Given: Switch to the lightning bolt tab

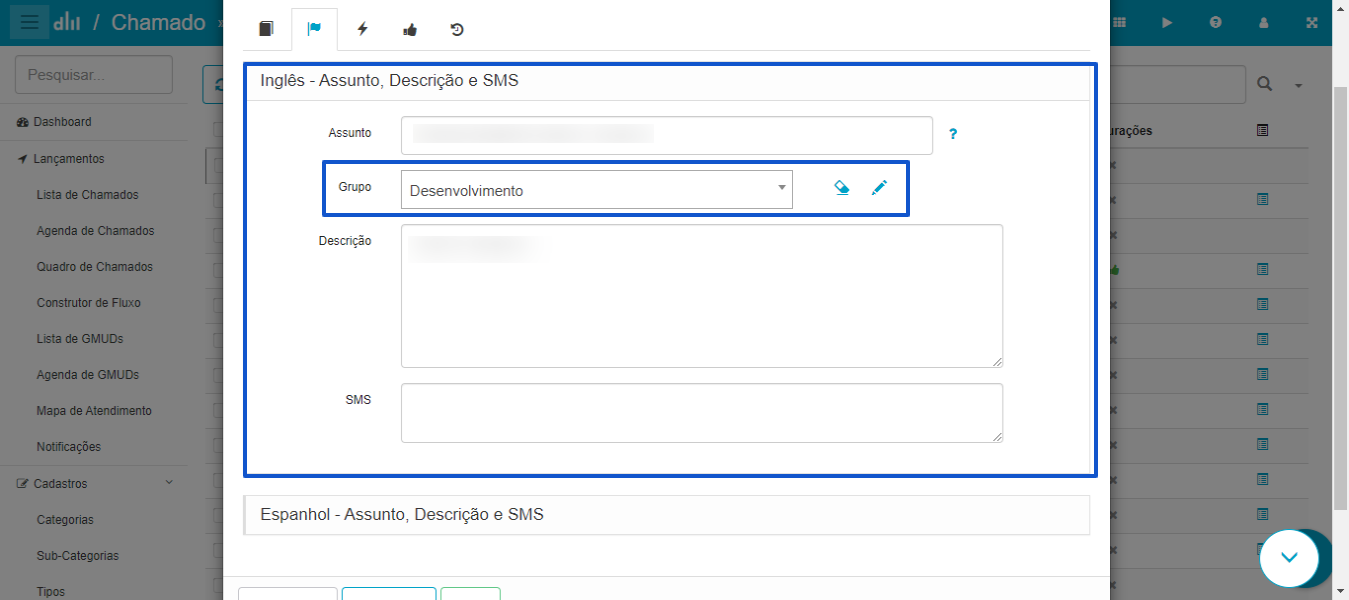Looking at the screenshot, I should [362, 29].
